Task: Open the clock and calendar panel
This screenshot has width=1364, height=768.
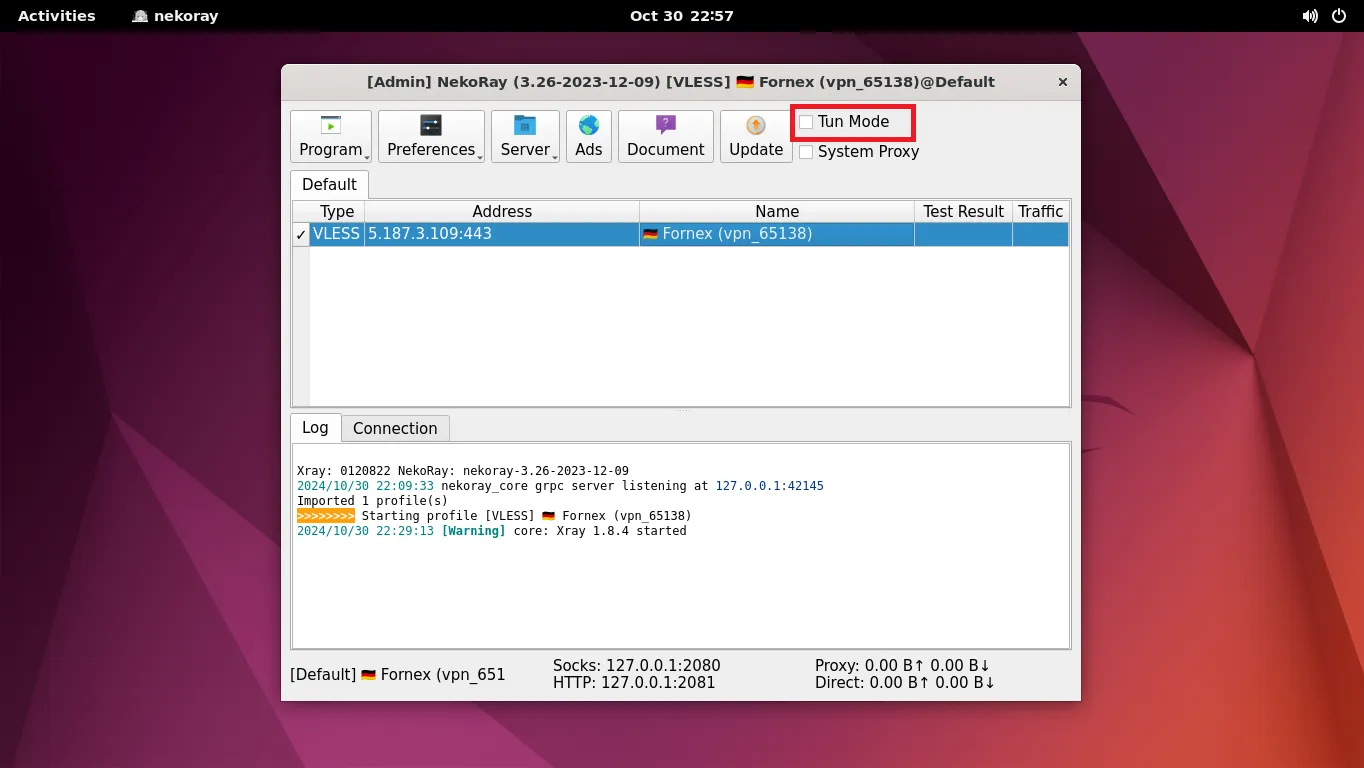Action: tap(682, 16)
